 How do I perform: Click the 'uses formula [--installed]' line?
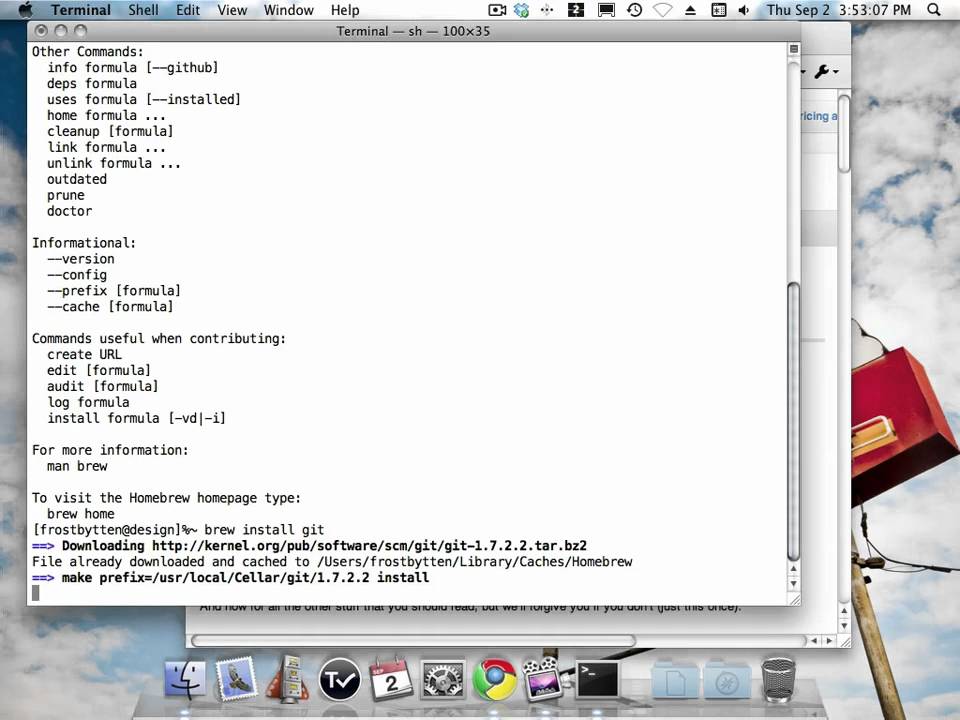[x=143, y=99]
